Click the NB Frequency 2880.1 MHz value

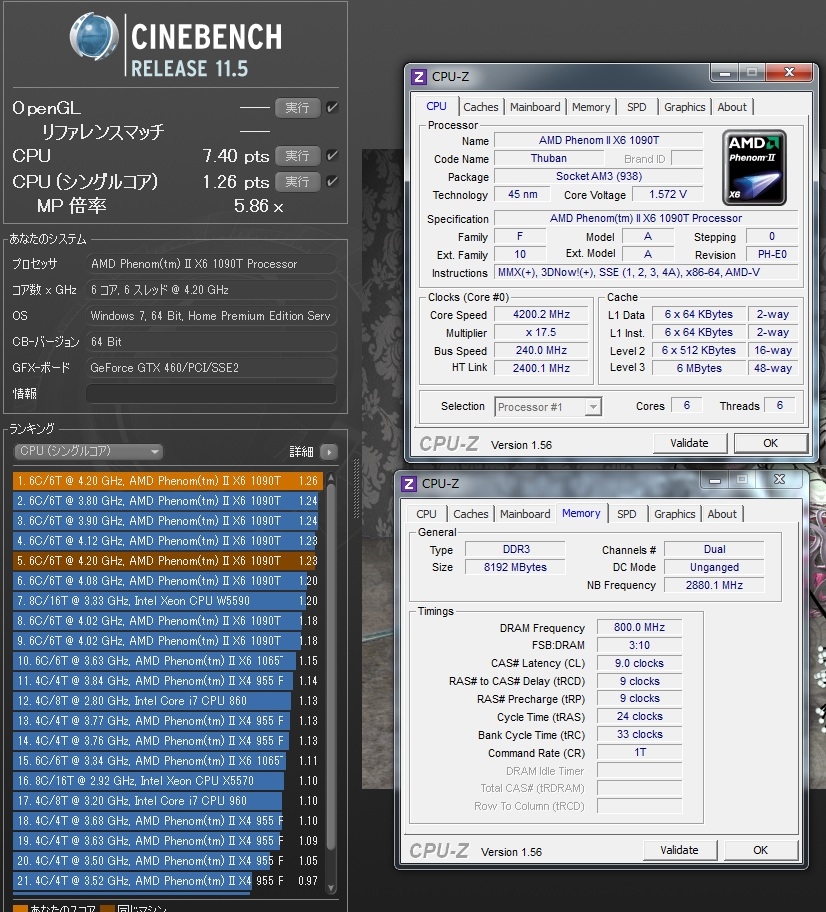click(714, 585)
